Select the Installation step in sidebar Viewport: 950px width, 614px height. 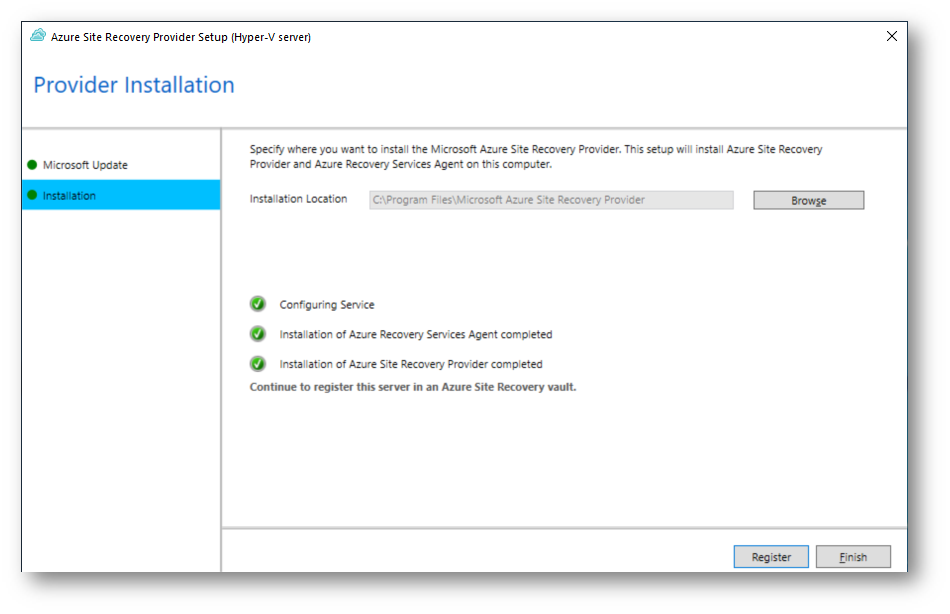pos(121,195)
